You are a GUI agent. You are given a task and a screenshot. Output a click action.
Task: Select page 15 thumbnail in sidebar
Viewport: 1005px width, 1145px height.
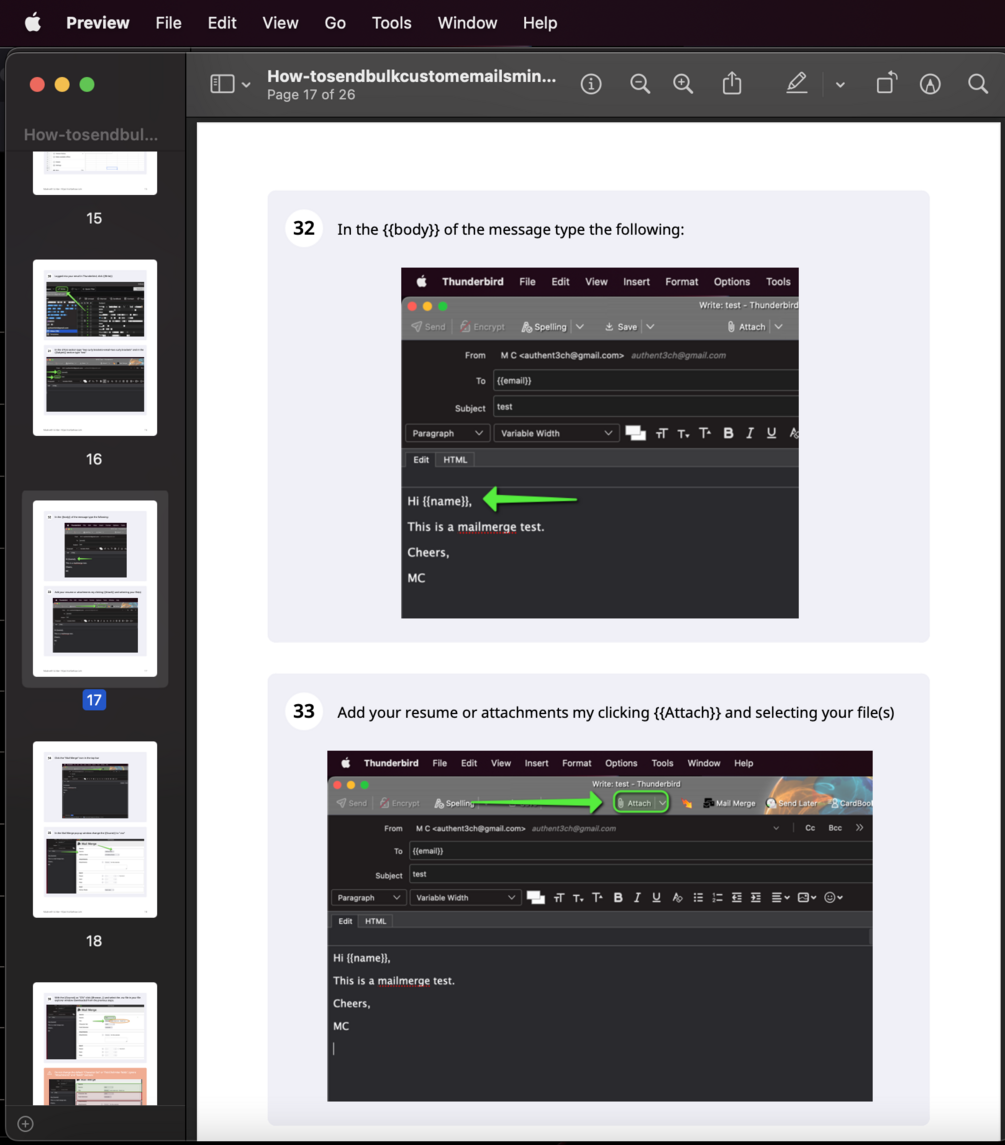click(95, 173)
